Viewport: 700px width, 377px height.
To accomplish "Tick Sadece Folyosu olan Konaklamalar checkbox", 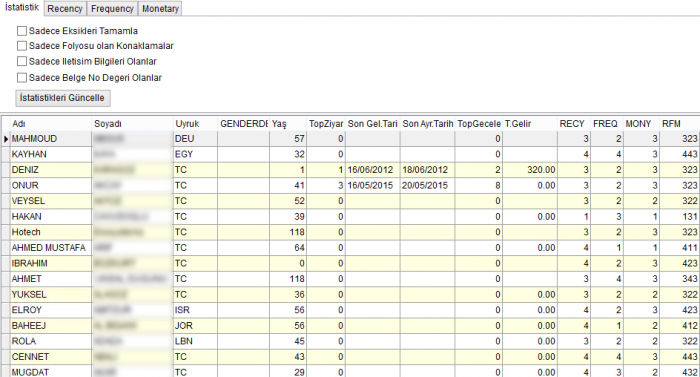I will click(x=22, y=46).
